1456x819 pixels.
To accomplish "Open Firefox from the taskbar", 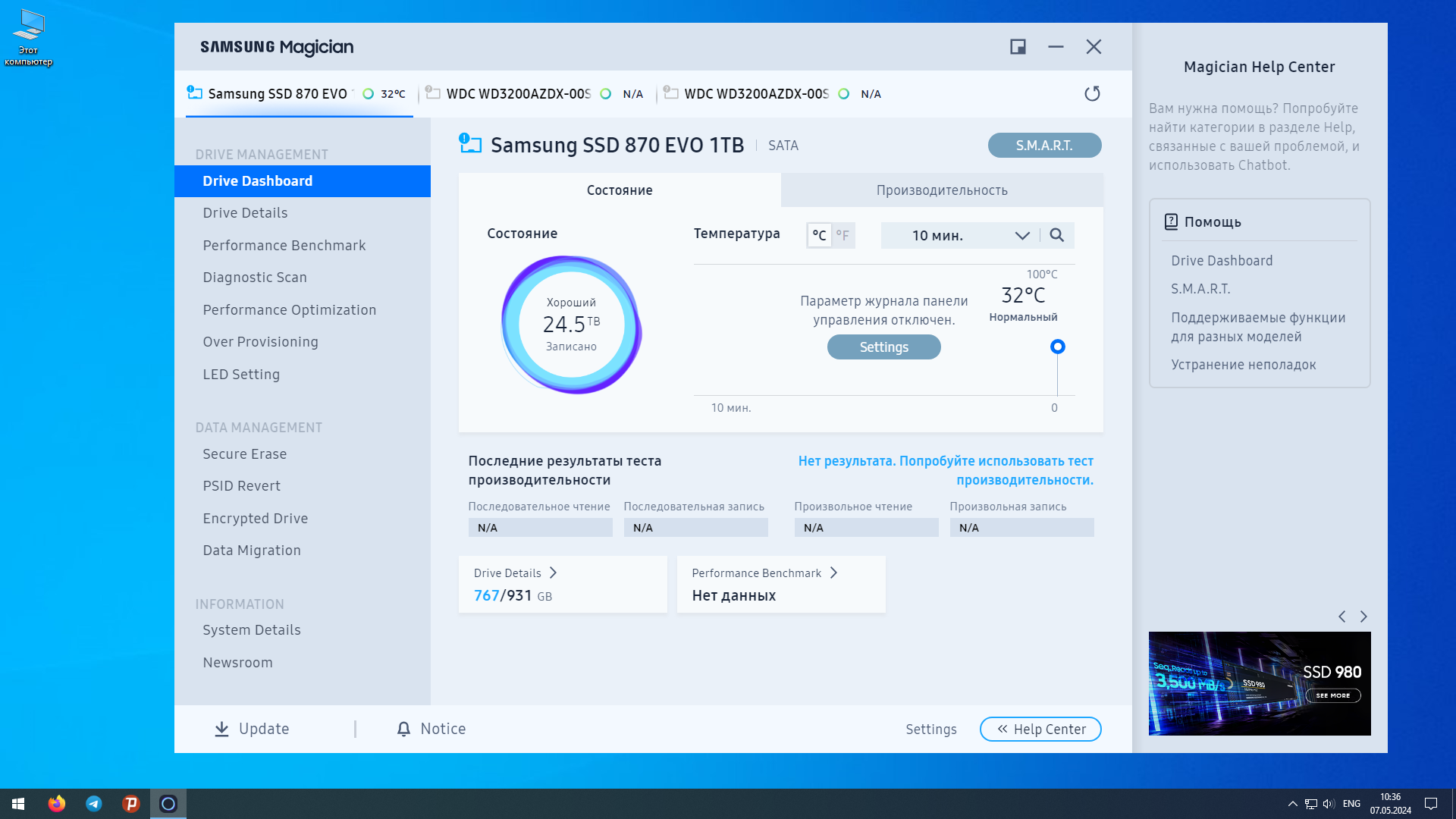I will point(57,803).
